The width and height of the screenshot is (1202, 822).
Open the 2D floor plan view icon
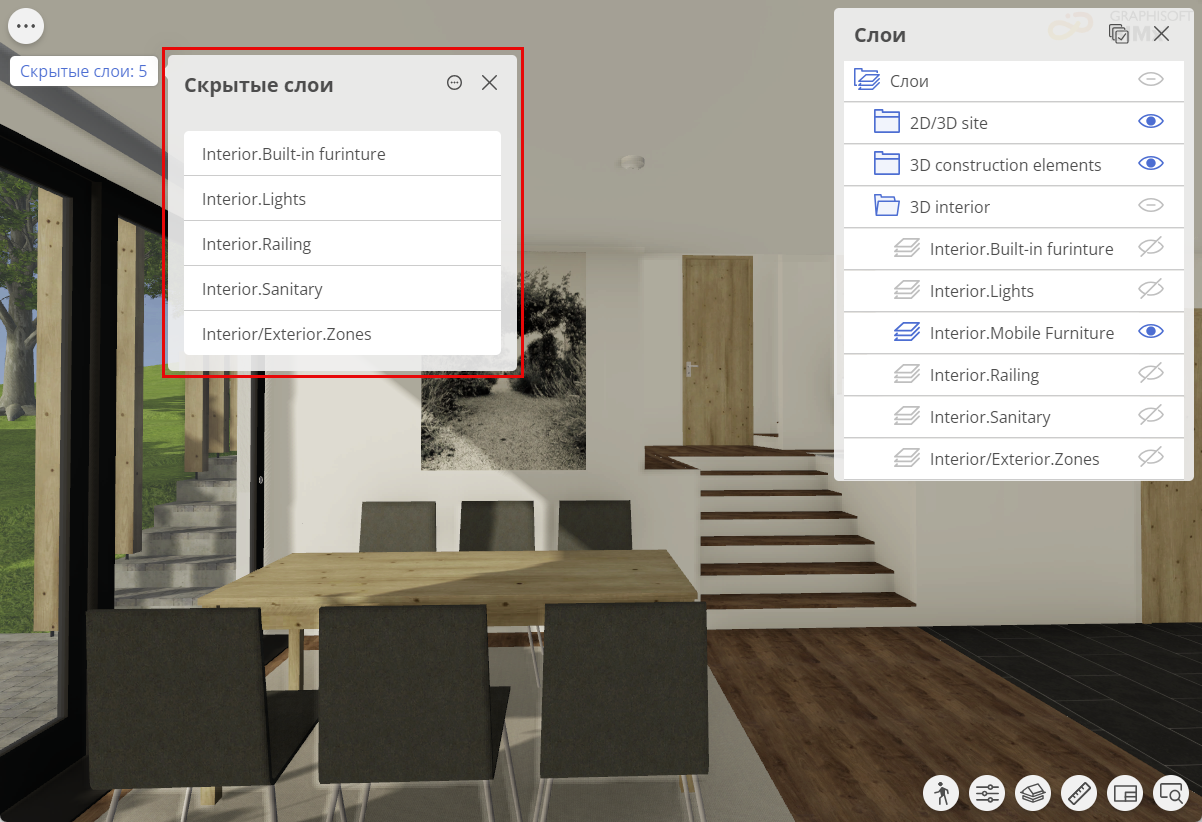(x=1125, y=793)
